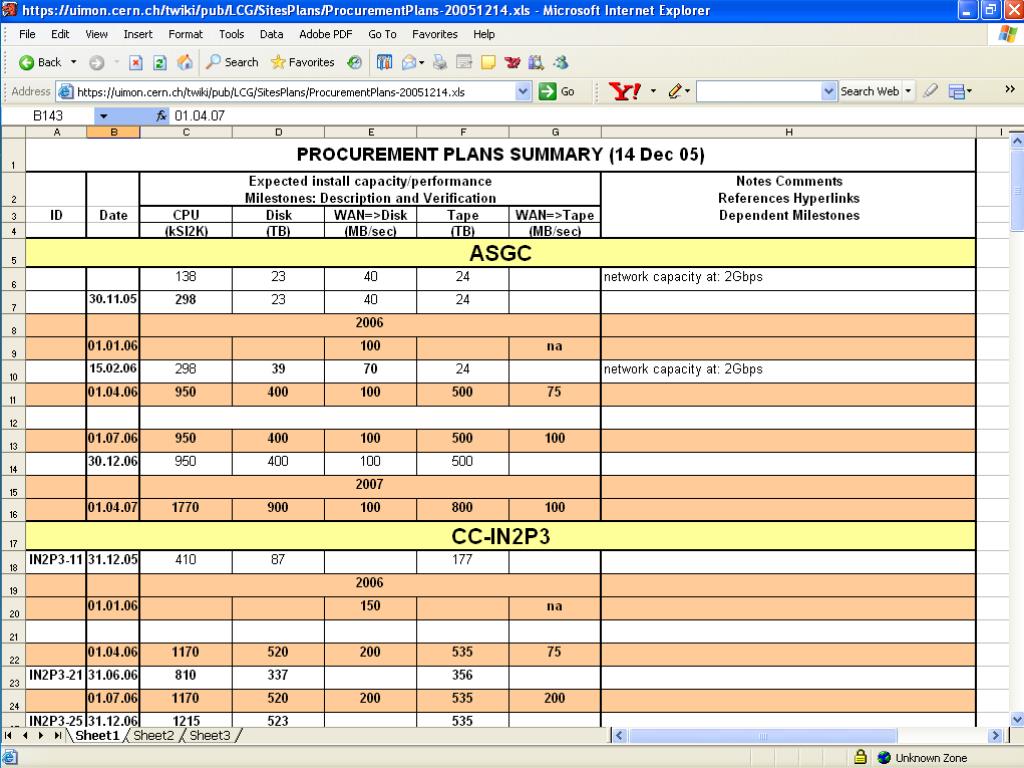
Task: Select column header H
Action: pos(788,133)
